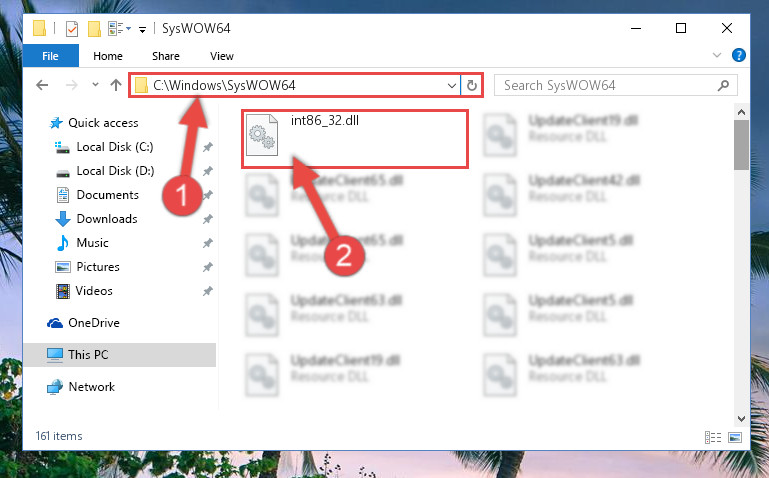Toggle pin beside Music folder
769x478 pixels.
click(x=208, y=243)
